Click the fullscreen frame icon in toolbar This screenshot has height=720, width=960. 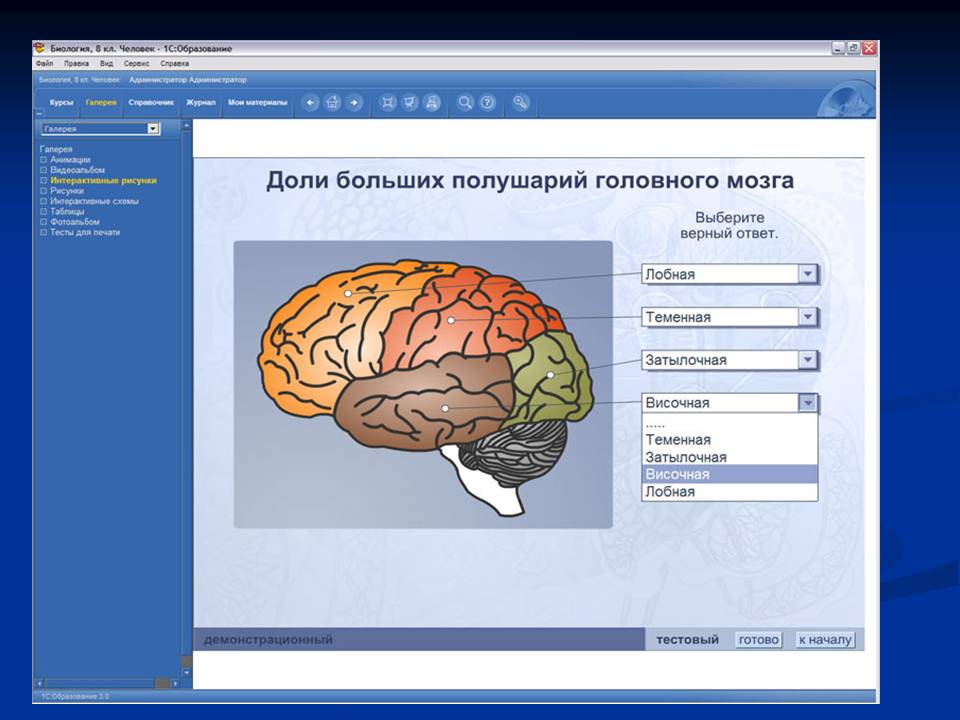(x=388, y=102)
